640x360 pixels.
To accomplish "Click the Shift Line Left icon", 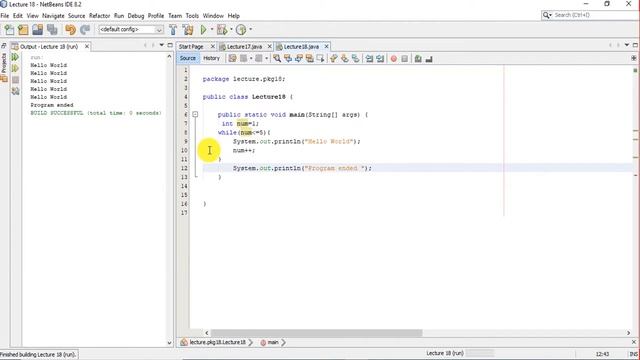I will pos(369,58).
